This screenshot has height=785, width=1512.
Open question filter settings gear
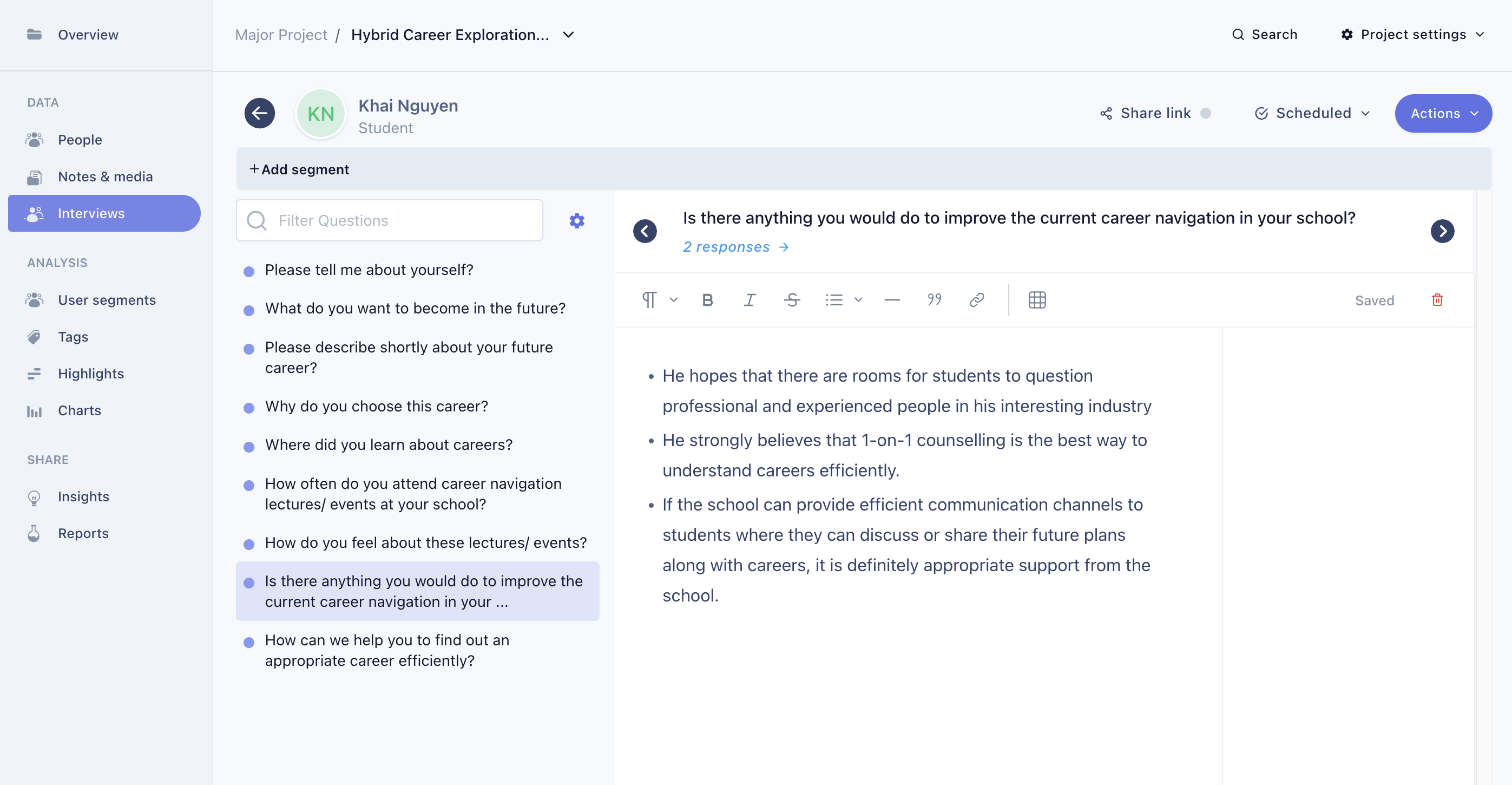tap(576, 221)
